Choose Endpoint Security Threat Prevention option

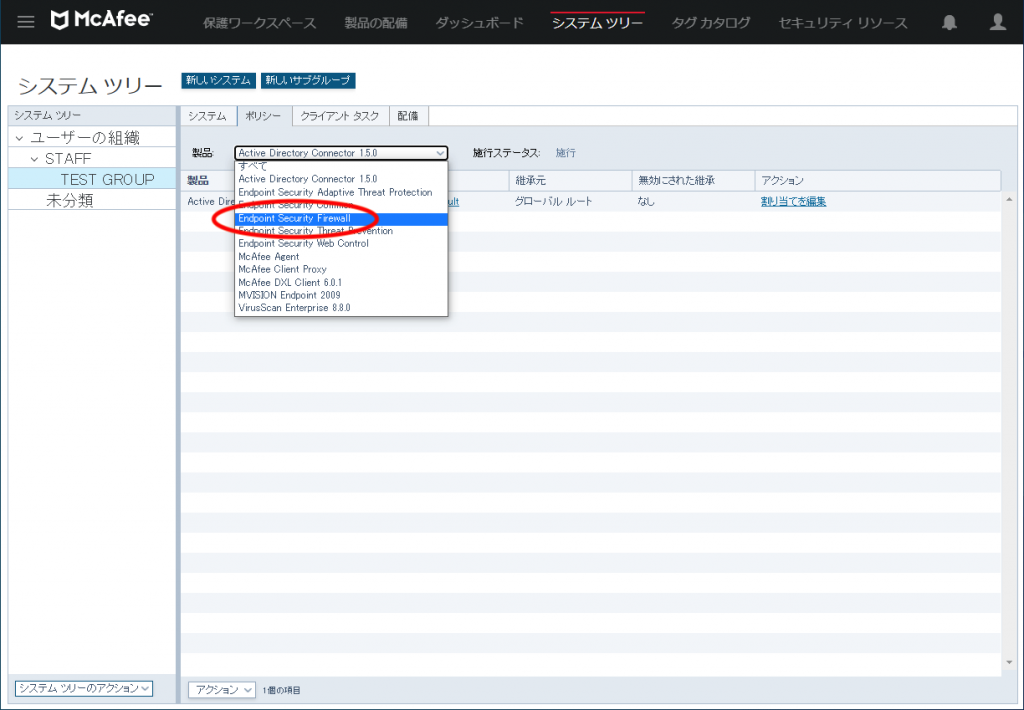[341, 231]
